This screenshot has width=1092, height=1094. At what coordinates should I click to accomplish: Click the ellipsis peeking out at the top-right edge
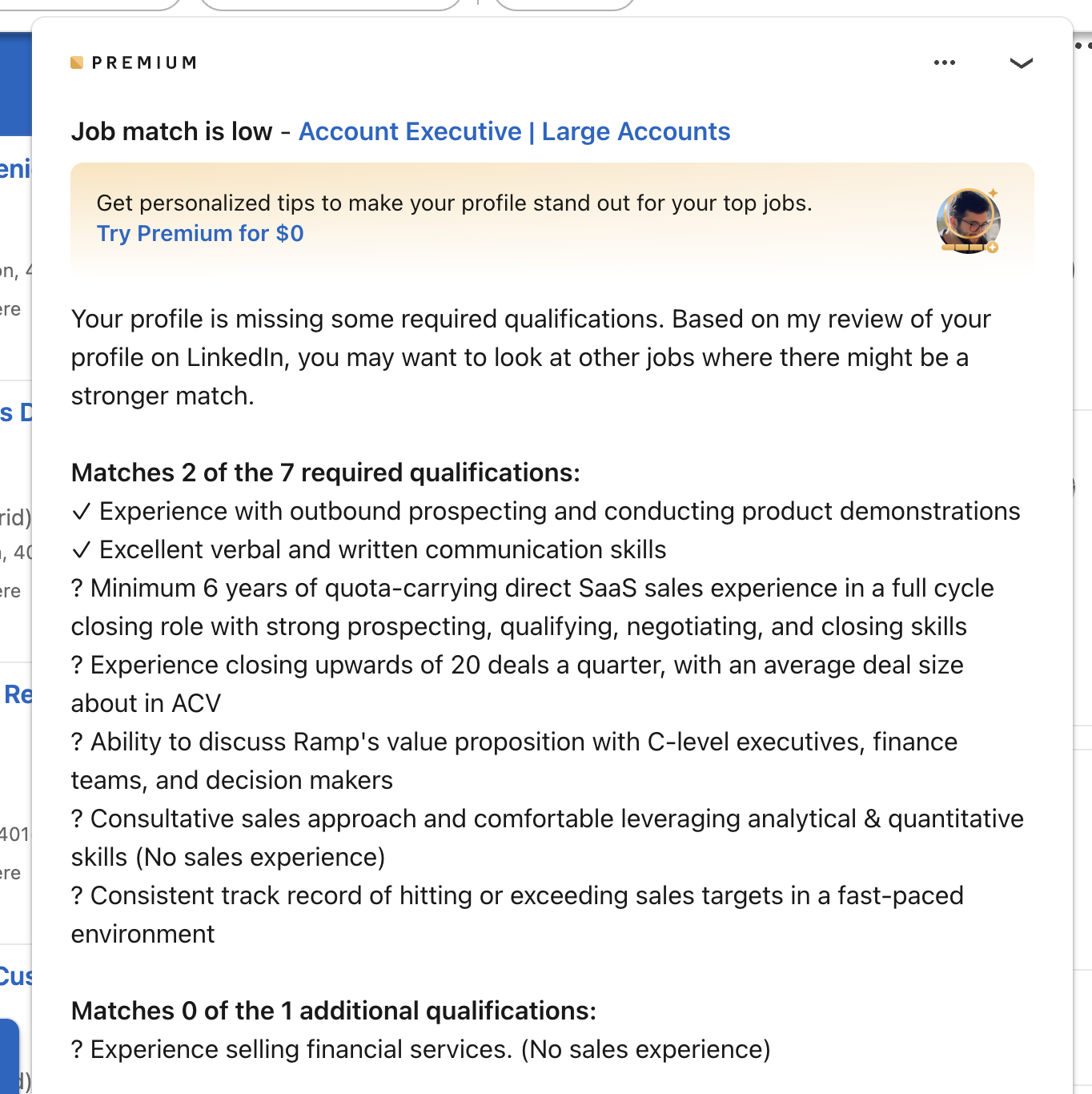click(1083, 46)
